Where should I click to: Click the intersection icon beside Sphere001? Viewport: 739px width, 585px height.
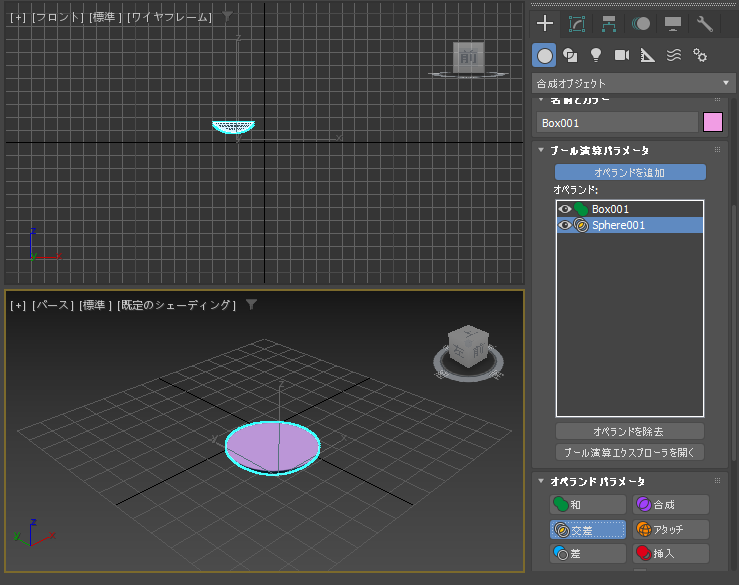pos(581,225)
